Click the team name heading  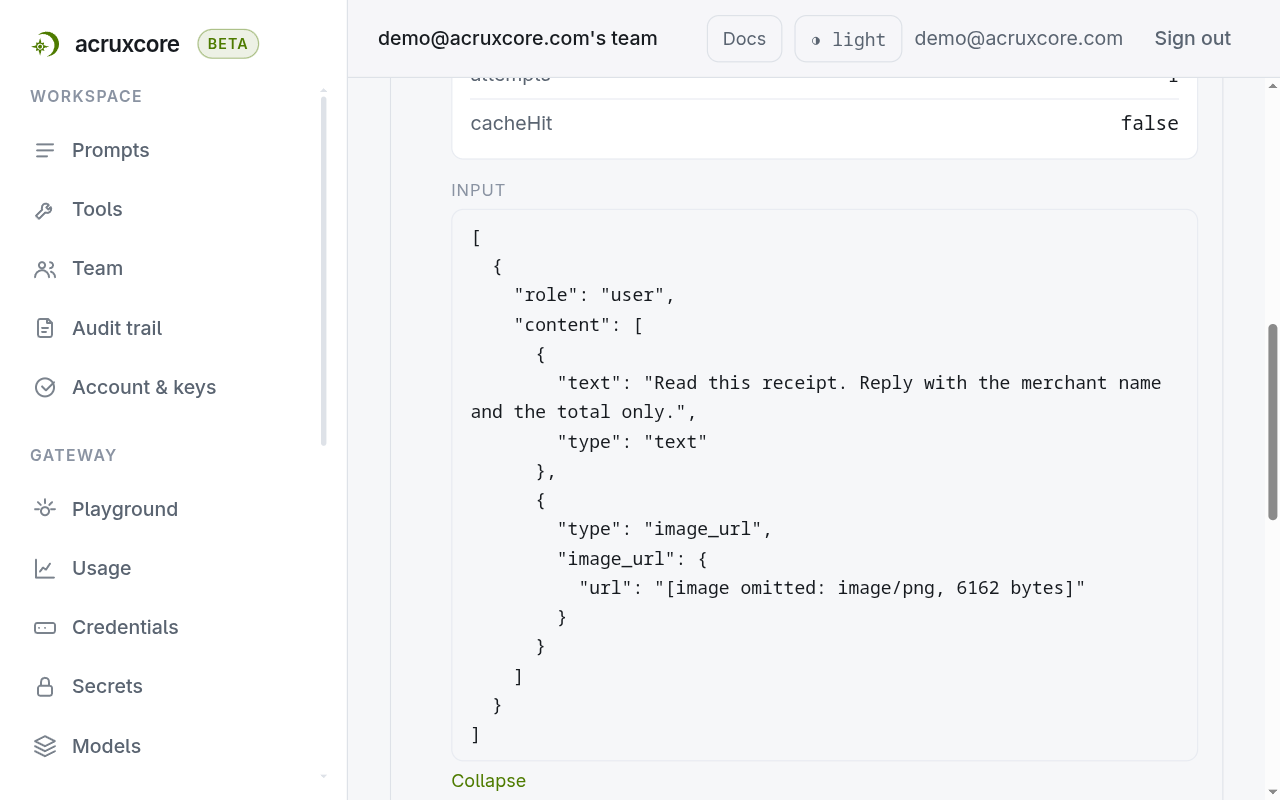[x=518, y=39]
